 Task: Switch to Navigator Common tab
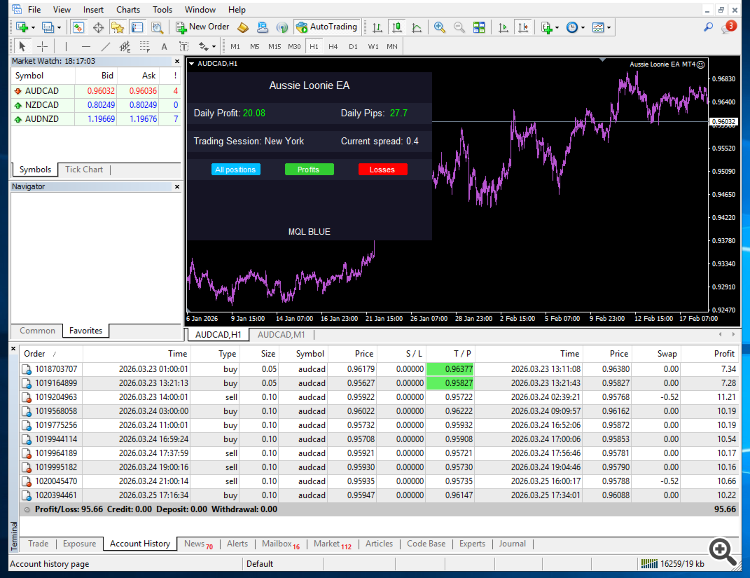pyautogui.click(x=37, y=331)
